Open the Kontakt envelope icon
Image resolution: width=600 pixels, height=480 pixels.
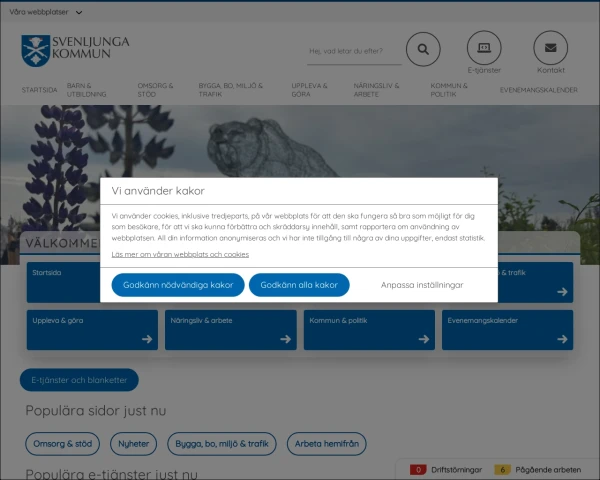pos(551,48)
